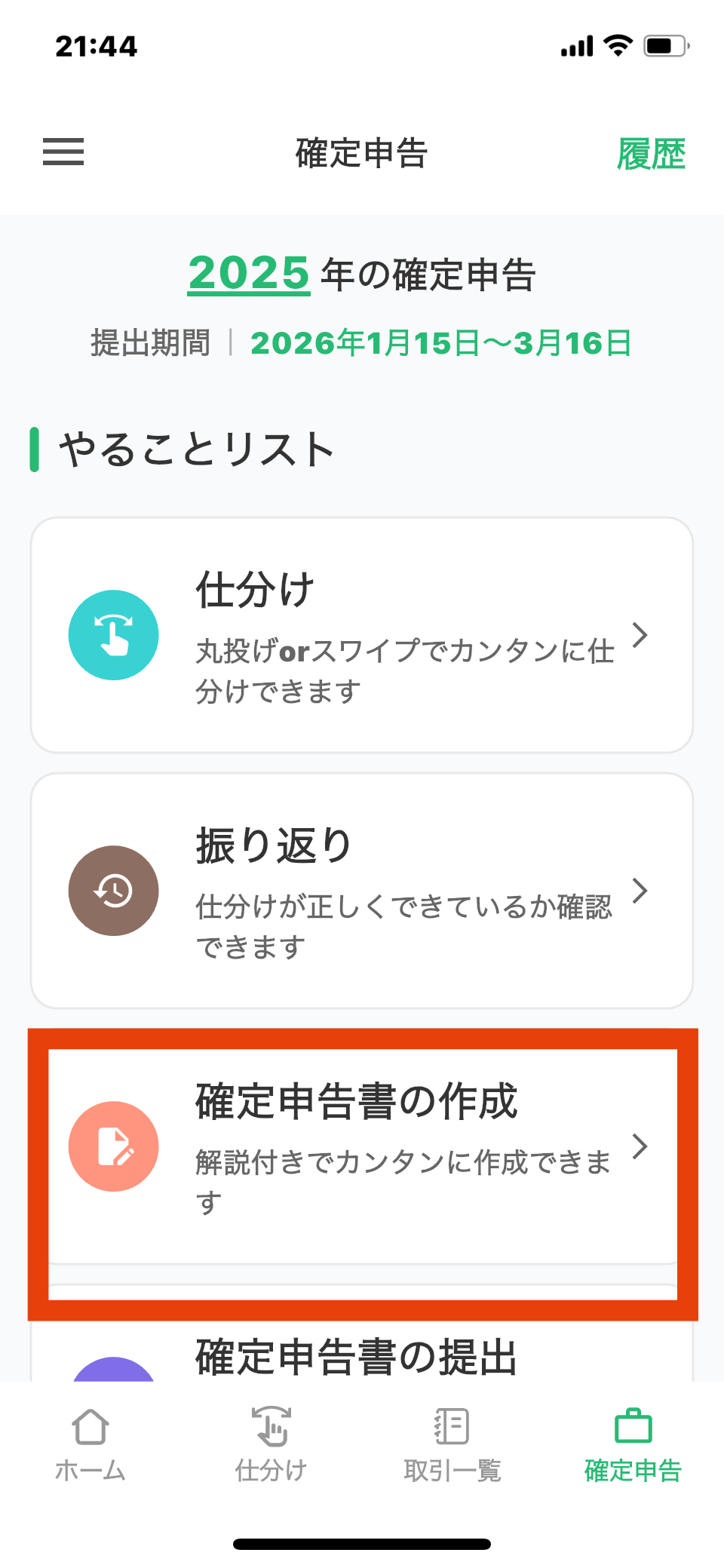Switch to the 取引一覧 tab label

click(452, 1471)
